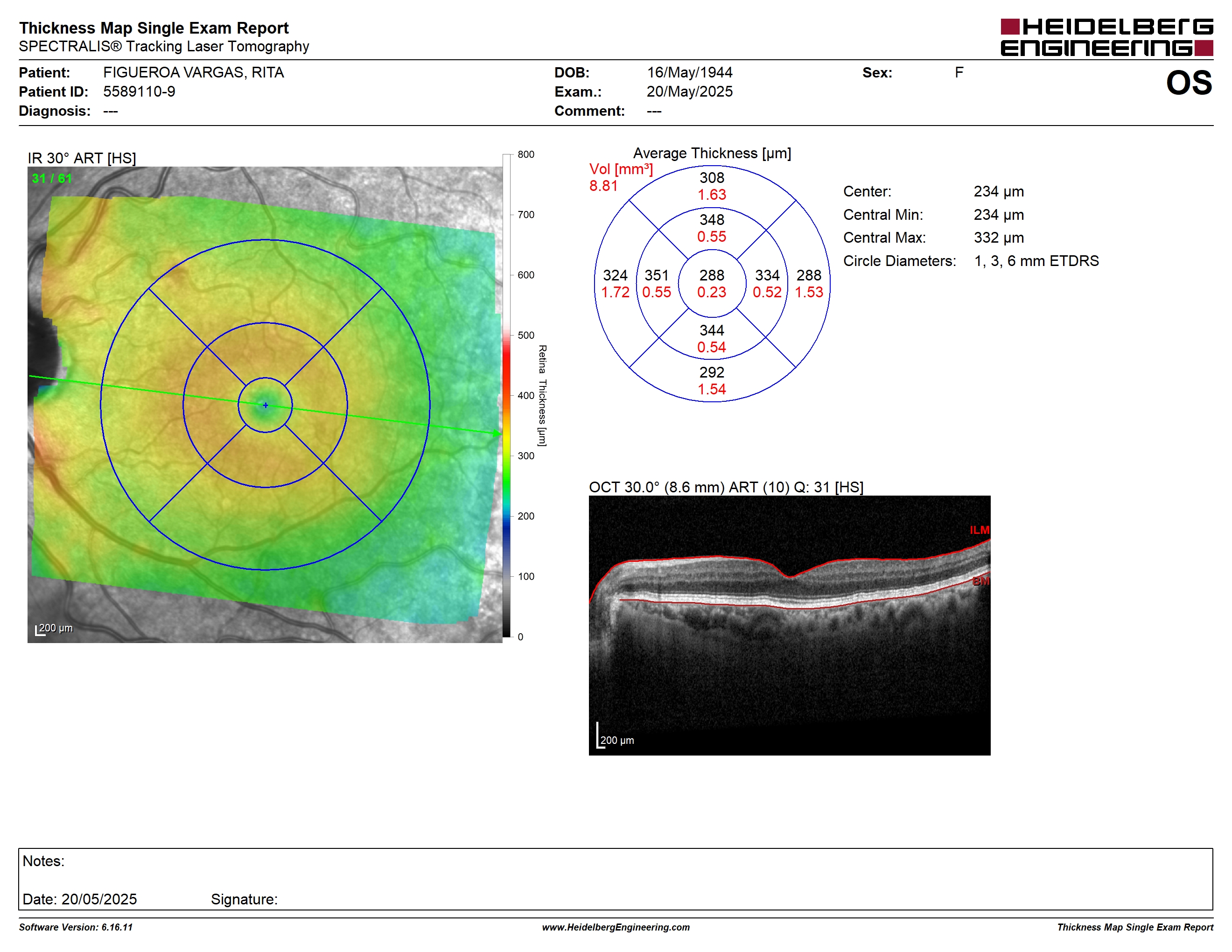1232x952 pixels.
Task: Click the 'Average Thickness [µm]' heading
Action: [712, 153]
